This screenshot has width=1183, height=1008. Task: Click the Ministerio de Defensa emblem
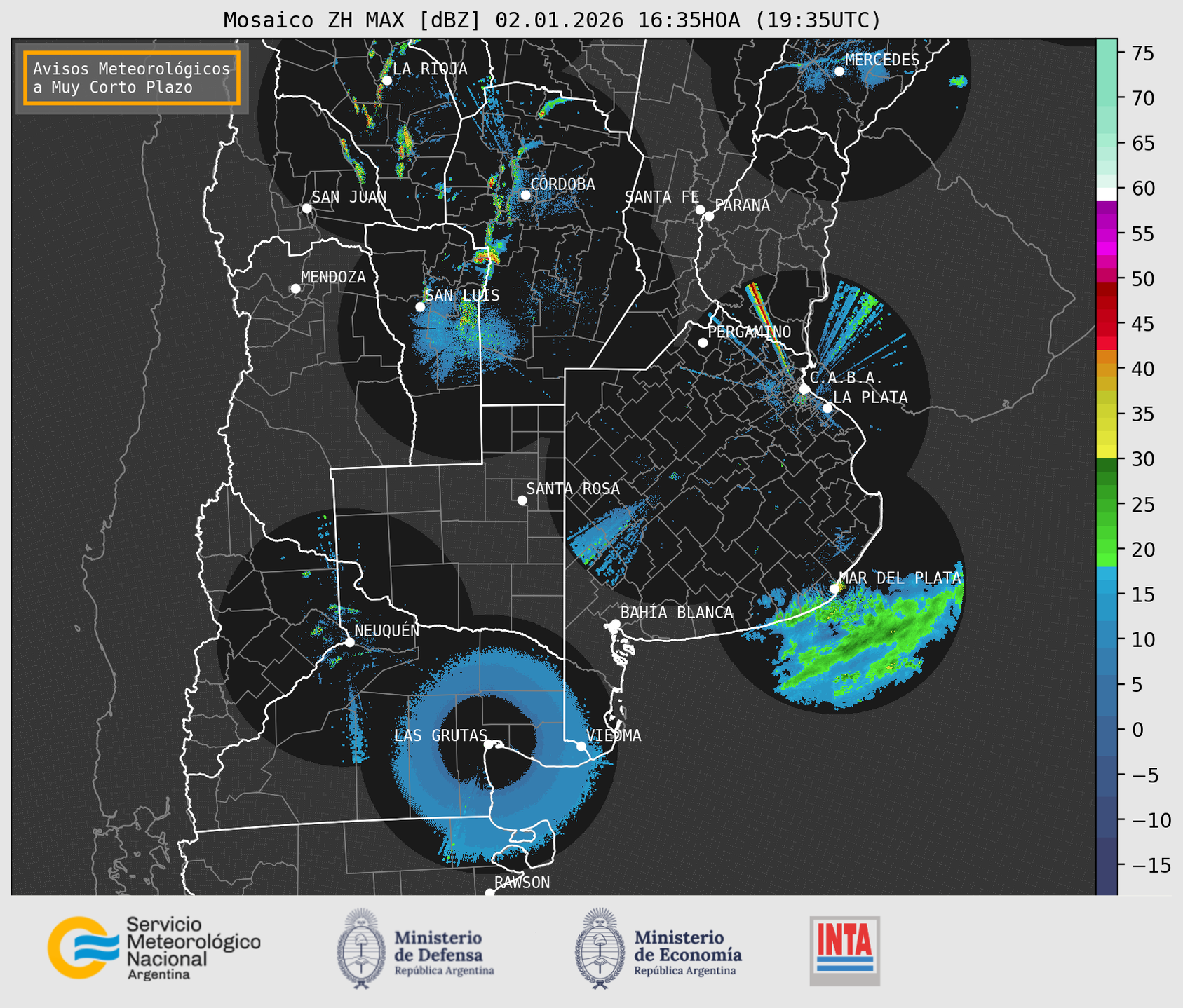coord(361,949)
